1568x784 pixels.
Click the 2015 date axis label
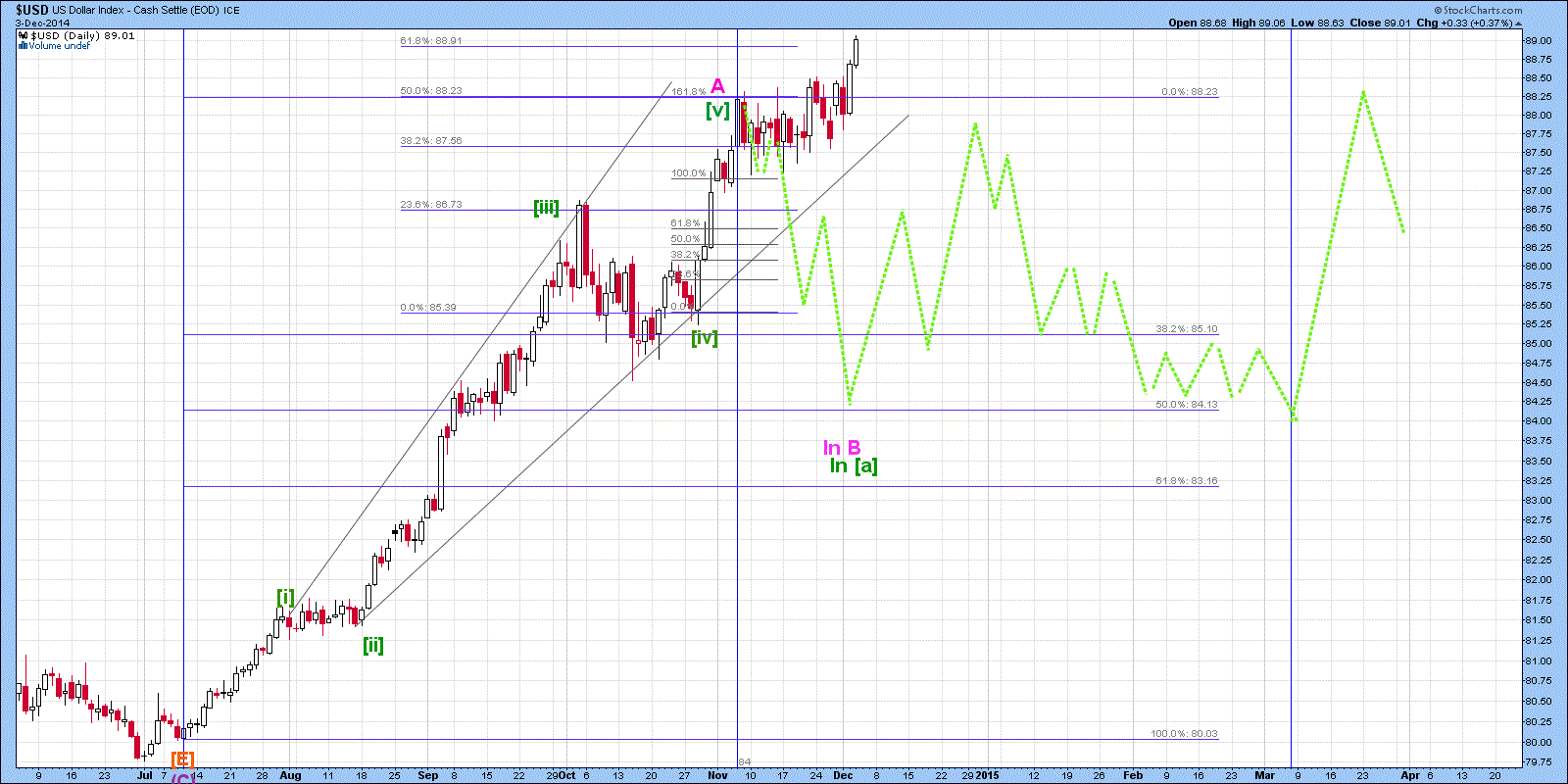pyautogui.click(x=987, y=775)
